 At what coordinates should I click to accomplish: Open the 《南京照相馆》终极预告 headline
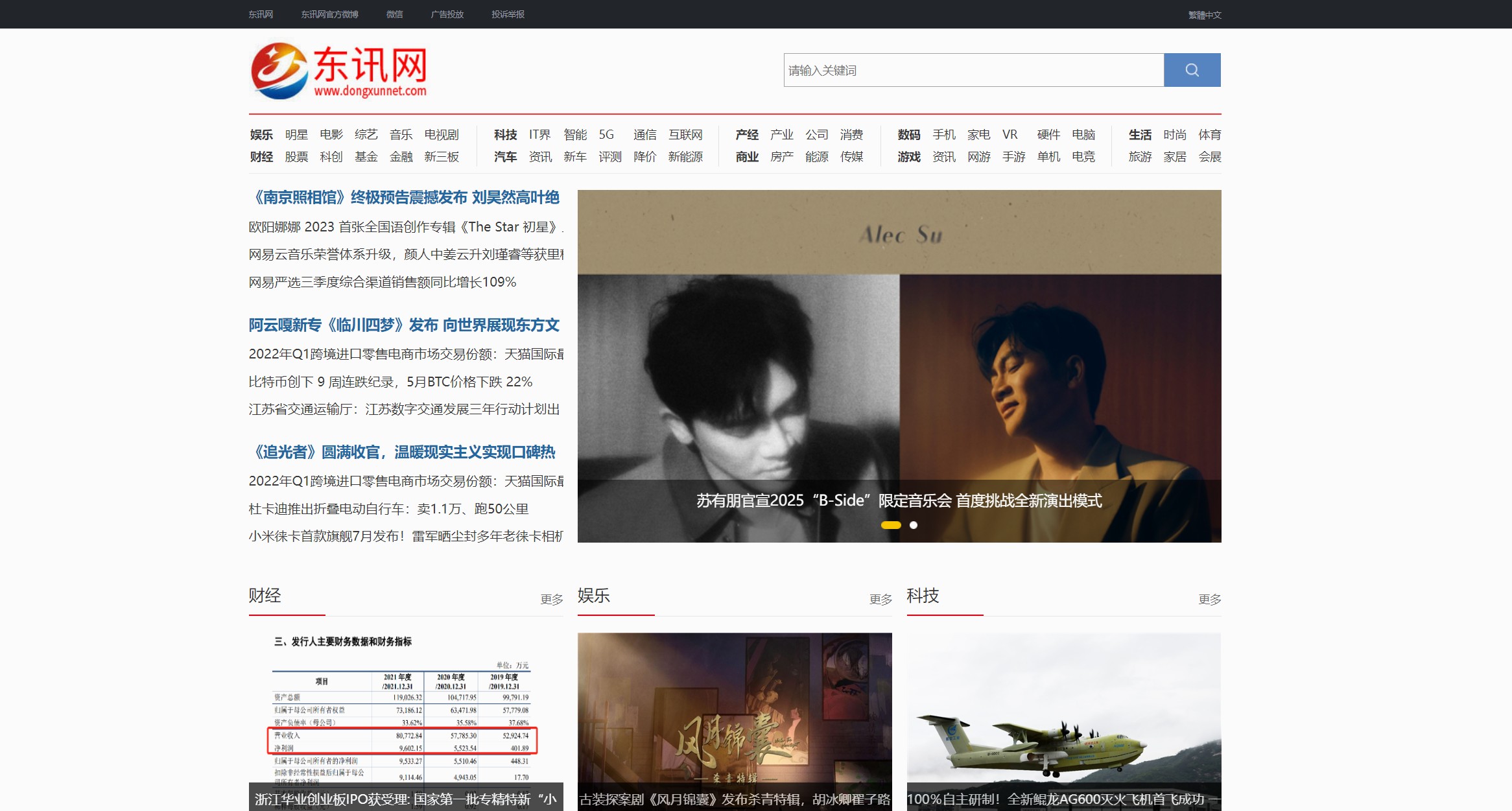402,198
